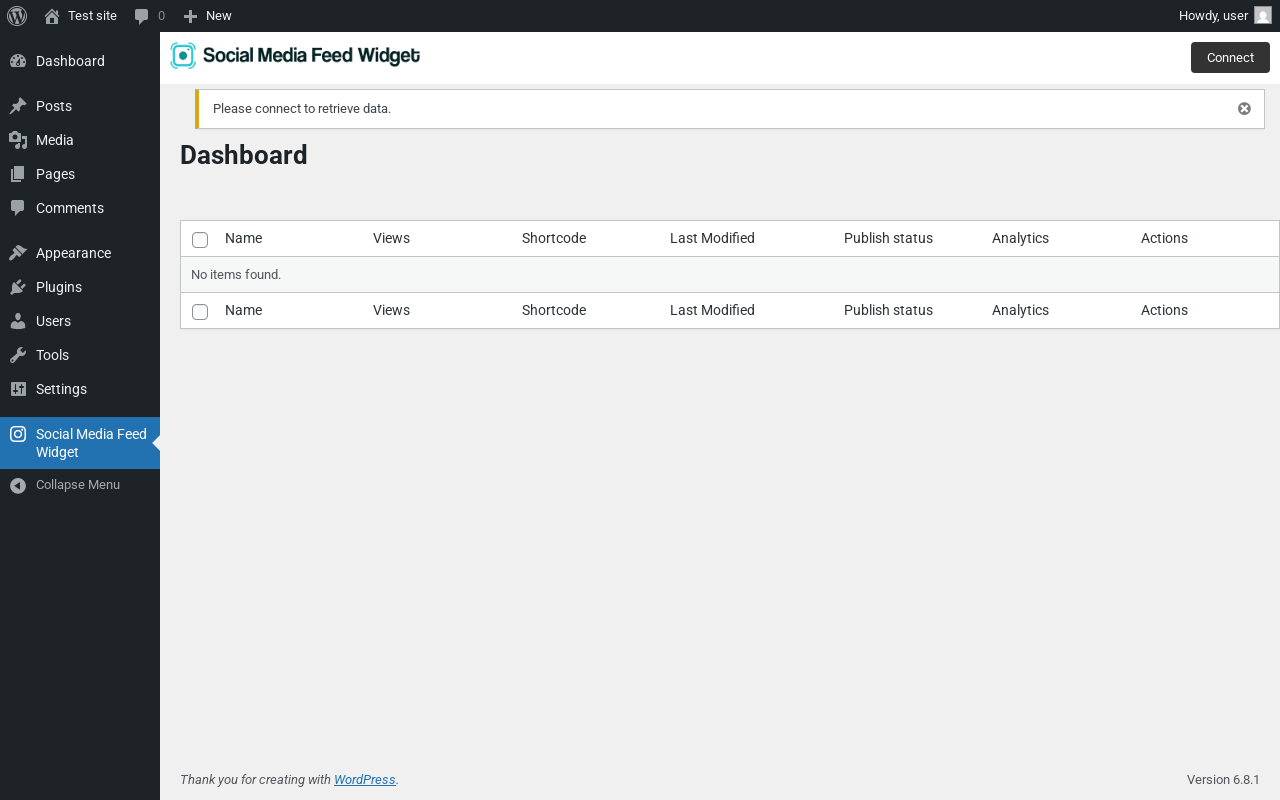This screenshot has width=1280, height=800.
Task: Click the Appearance paintbrush icon
Action: tap(18, 253)
